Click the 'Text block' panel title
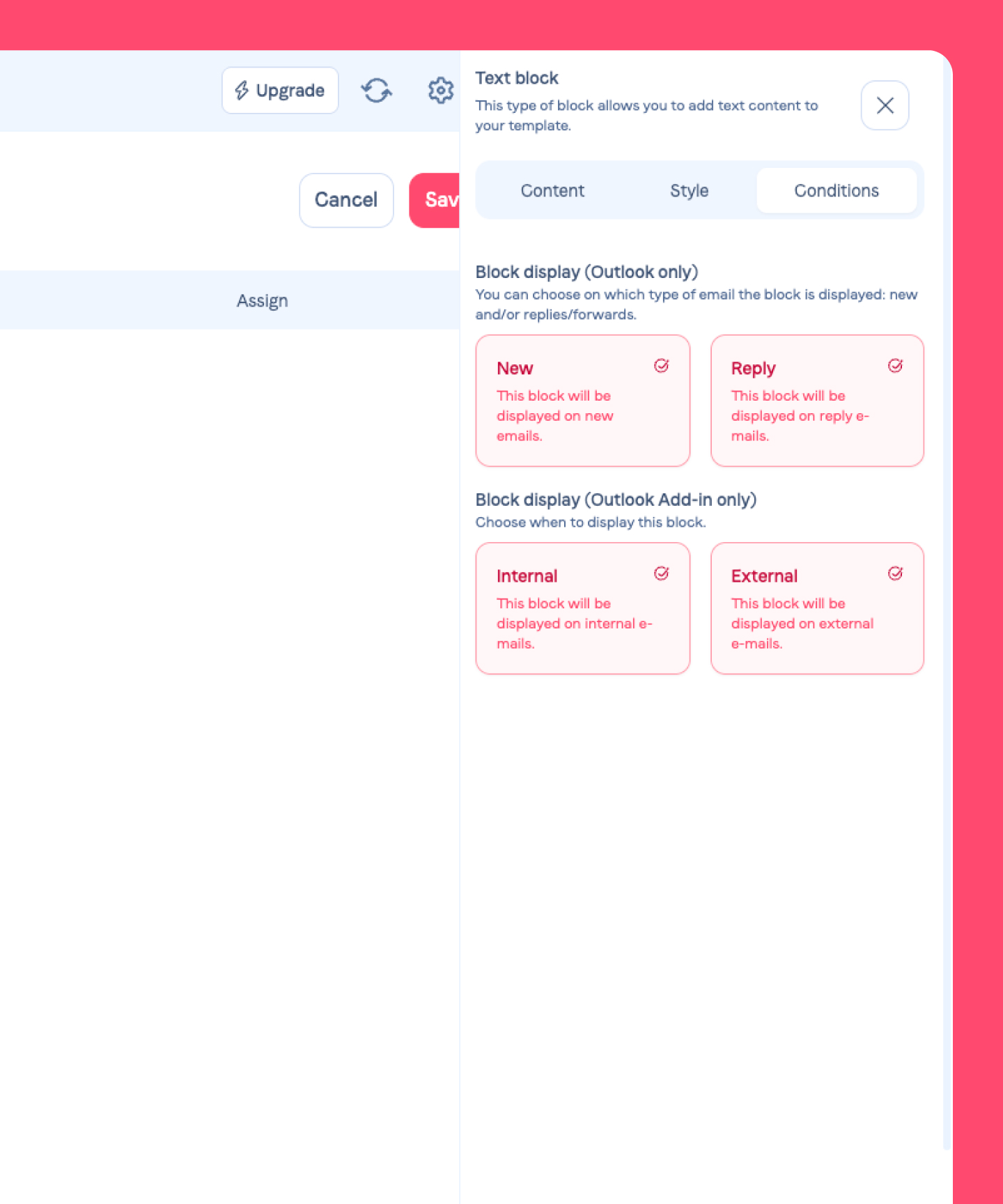 pyautogui.click(x=517, y=78)
